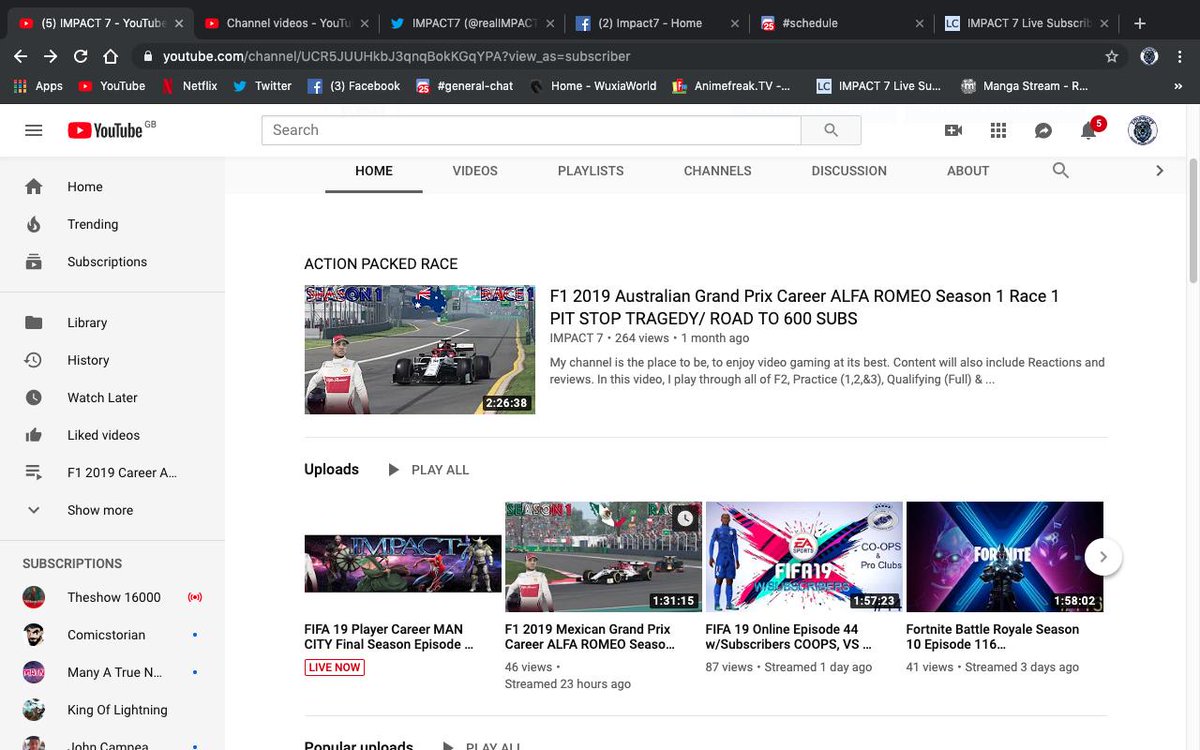Switch to the HOME channel tab
The height and width of the screenshot is (750, 1200).
click(x=374, y=171)
